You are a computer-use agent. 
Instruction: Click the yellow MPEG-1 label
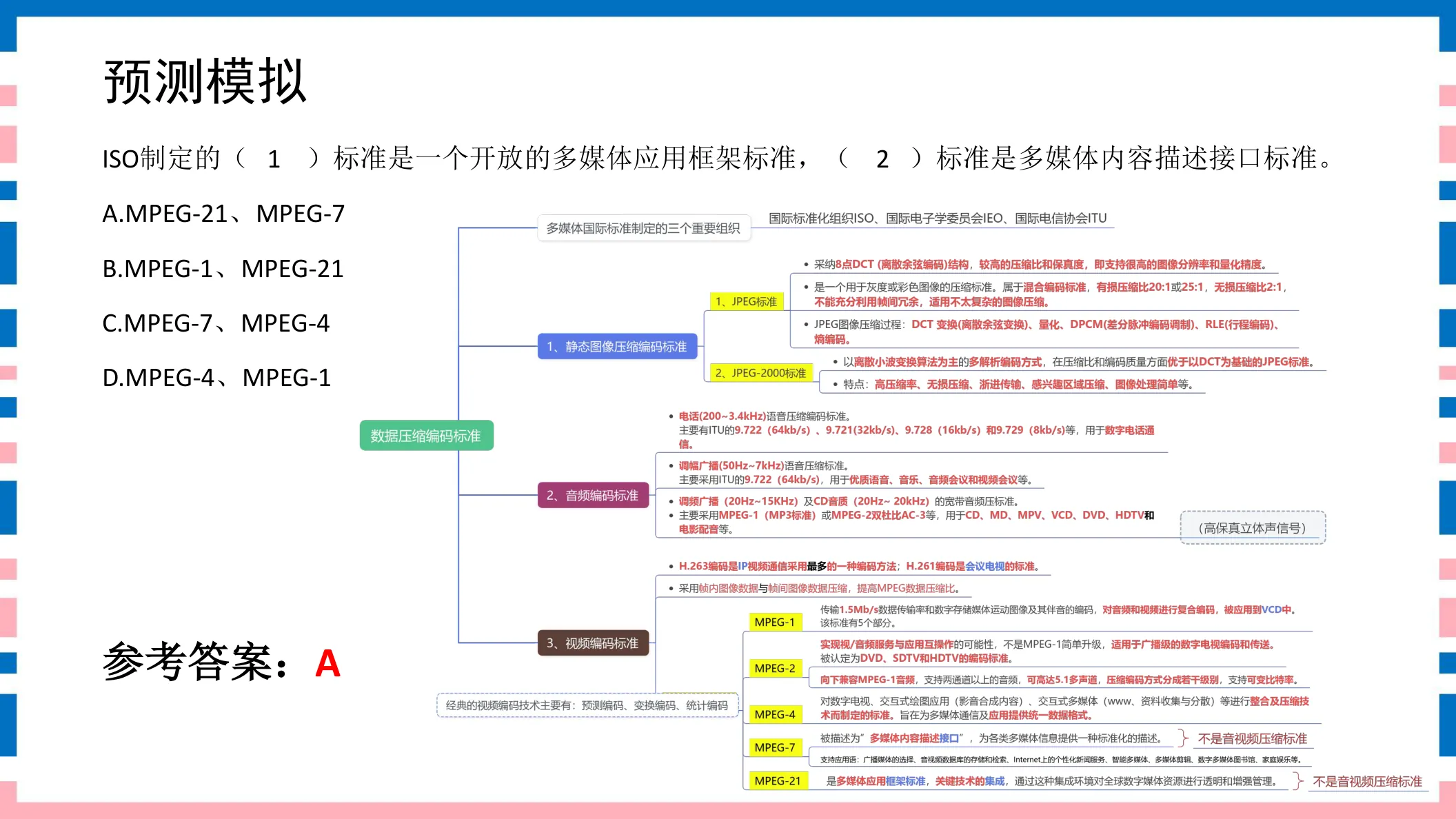(775, 622)
